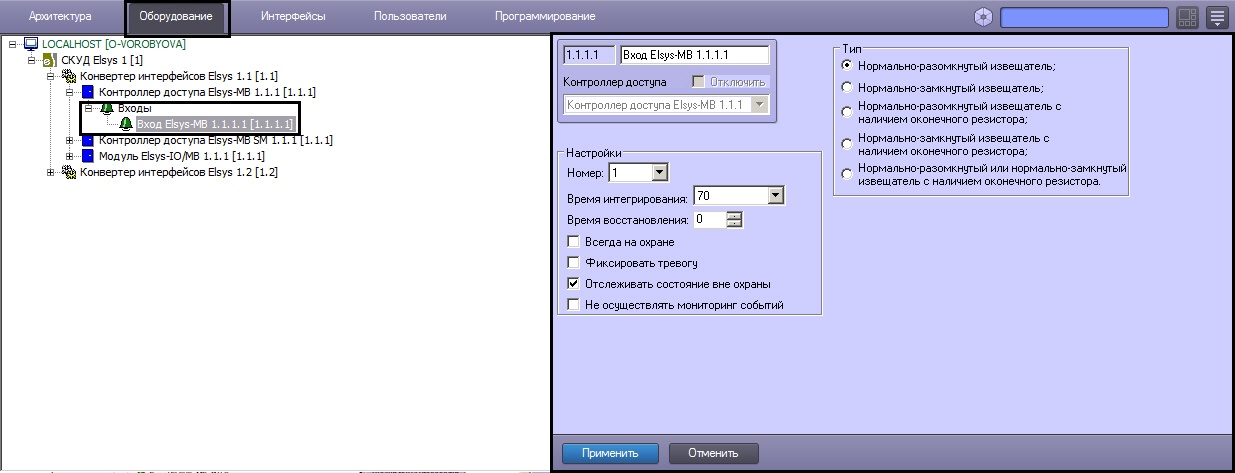Open the Номер dropdown list
Viewport: 1235px width, 473px height.
click(659, 174)
